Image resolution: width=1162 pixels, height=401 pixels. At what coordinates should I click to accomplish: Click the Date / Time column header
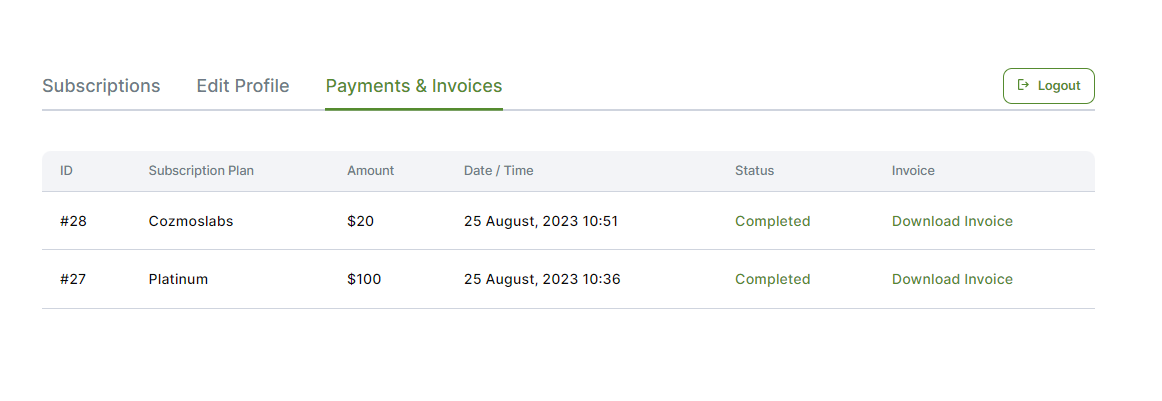click(499, 170)
